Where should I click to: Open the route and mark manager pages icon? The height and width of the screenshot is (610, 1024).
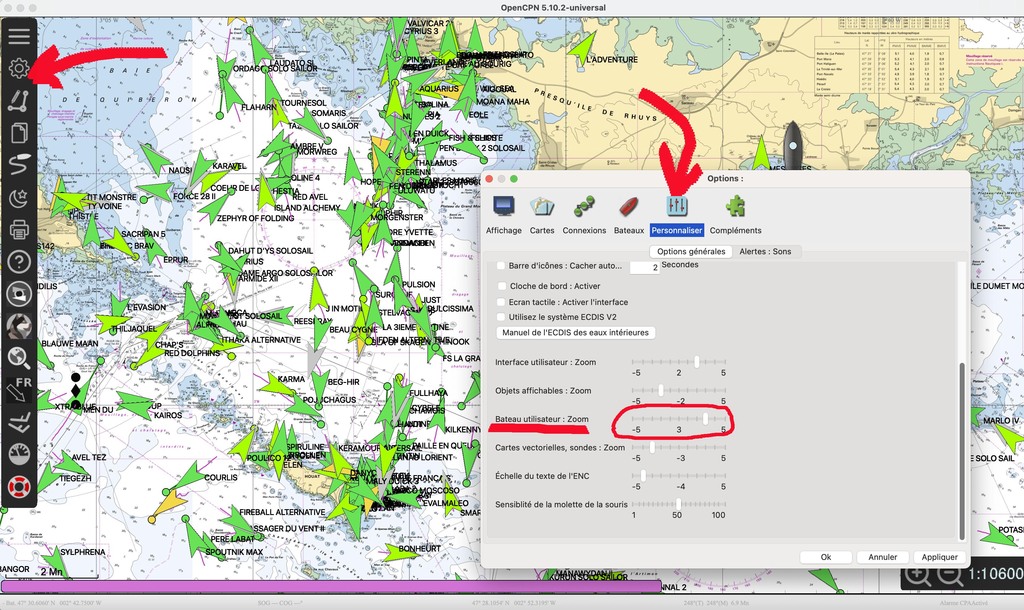(19, 133)
